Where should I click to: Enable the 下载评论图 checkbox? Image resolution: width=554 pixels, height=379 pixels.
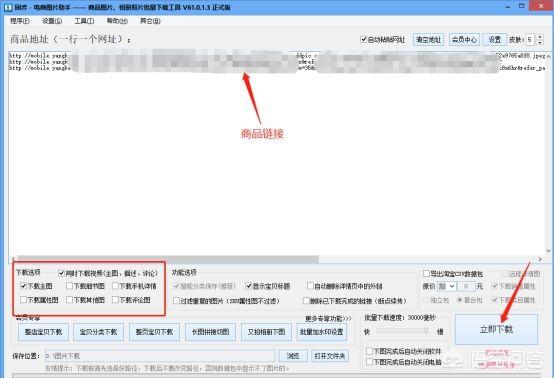[x=116, y=300]
